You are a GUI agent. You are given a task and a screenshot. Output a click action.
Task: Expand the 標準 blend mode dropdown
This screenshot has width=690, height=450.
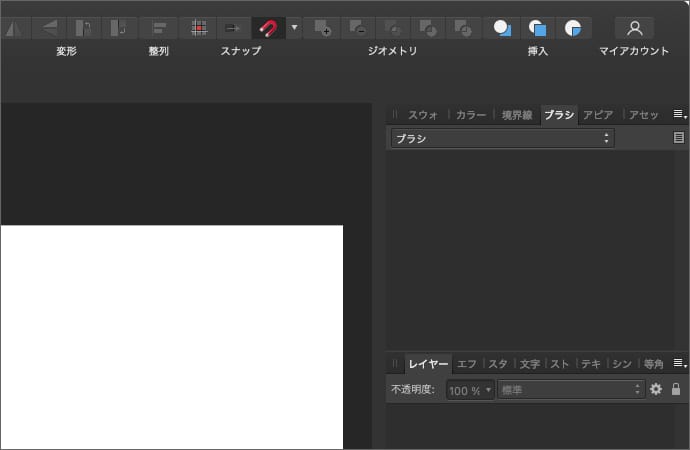pos(570,389)
